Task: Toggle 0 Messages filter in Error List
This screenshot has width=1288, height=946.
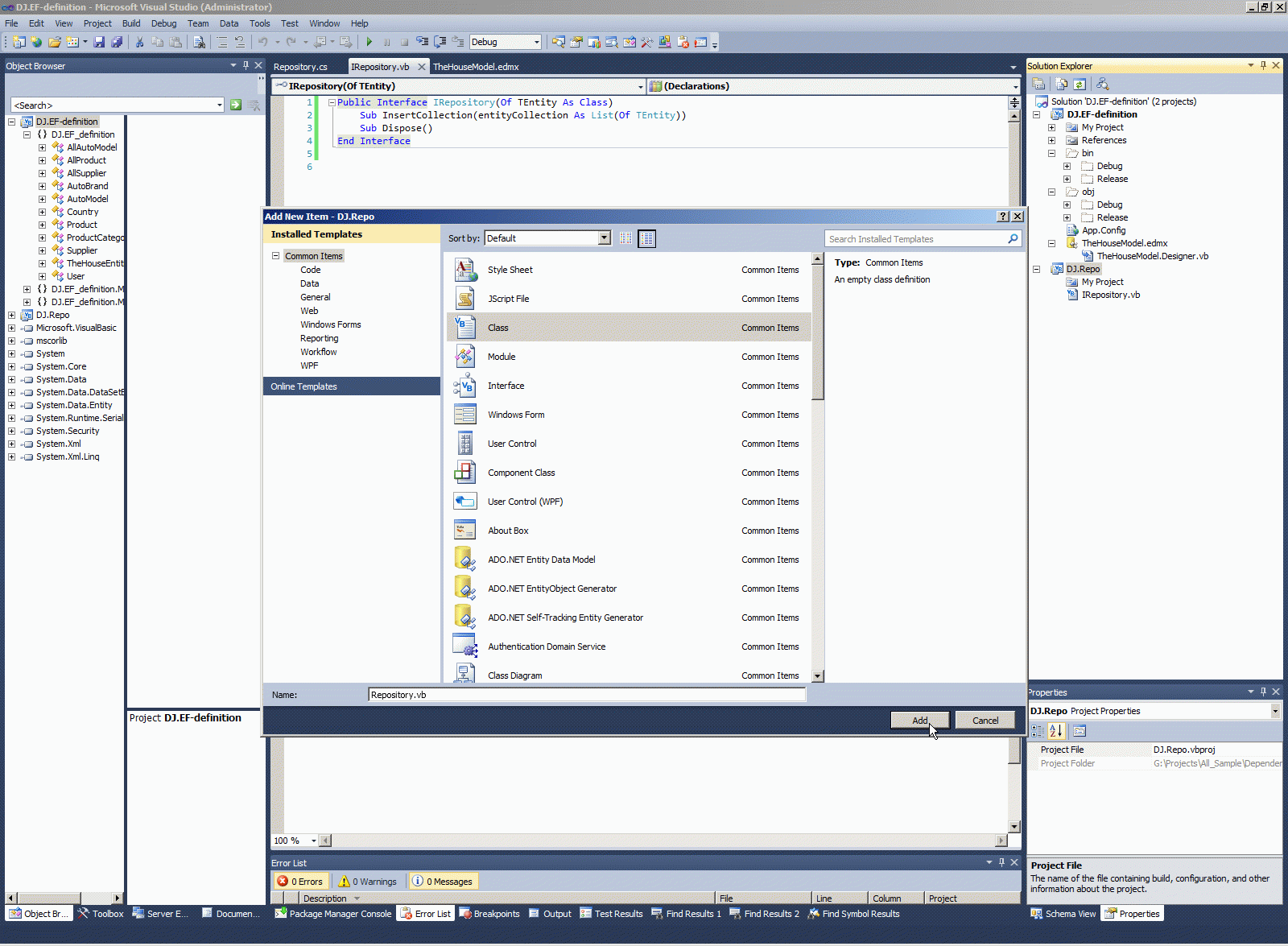Action: click(x=443, y=882)
